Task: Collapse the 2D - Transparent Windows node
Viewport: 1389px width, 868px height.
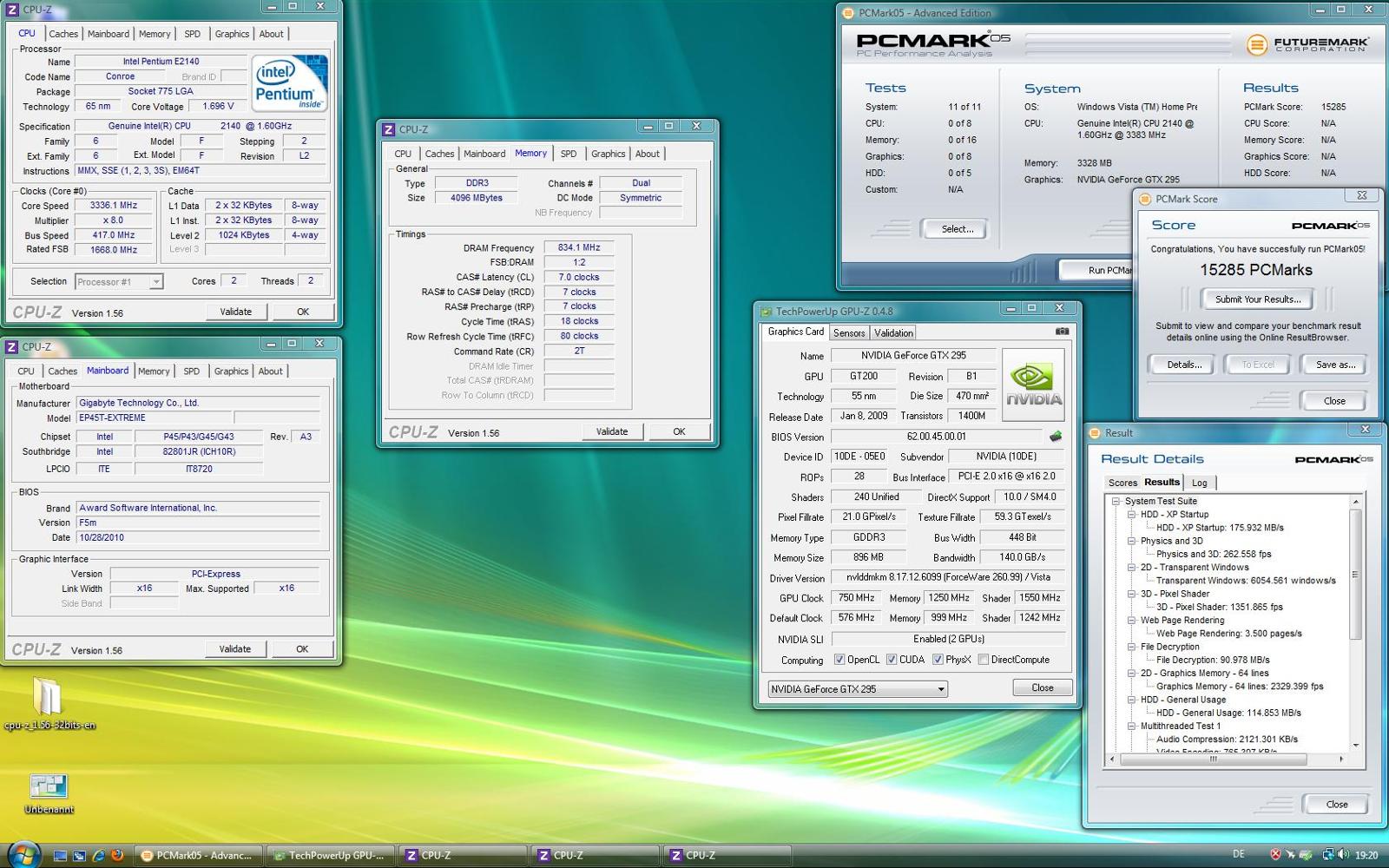Action: tap(1132, 567)
